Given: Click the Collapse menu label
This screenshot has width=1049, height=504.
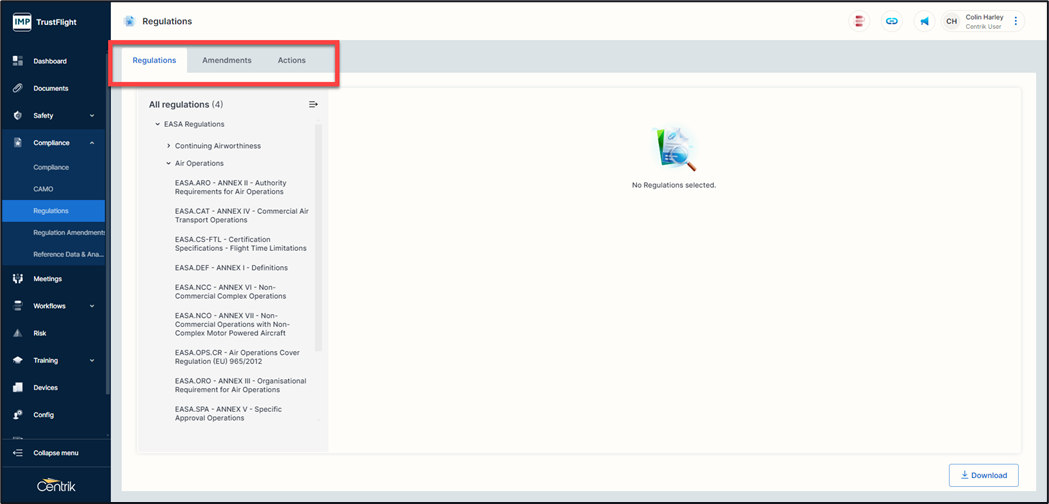Looking at the screenshot, I should coord(56,453).
